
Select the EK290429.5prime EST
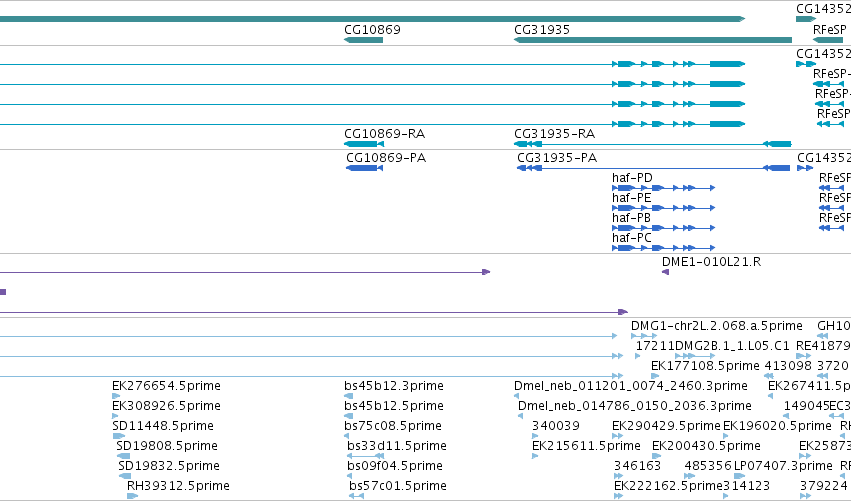(618, 436)
